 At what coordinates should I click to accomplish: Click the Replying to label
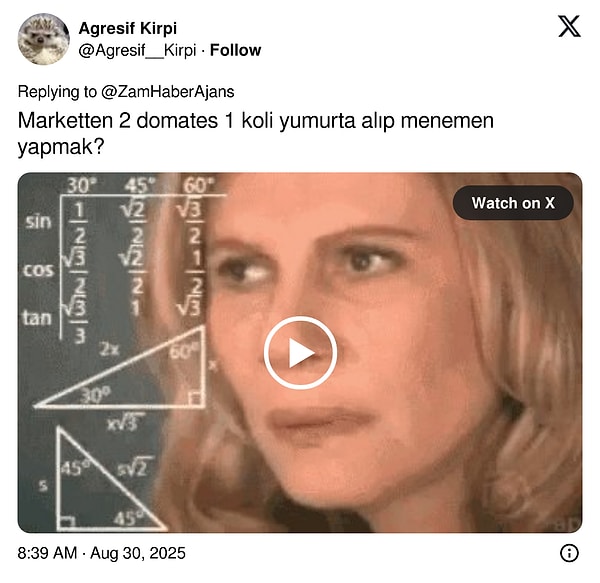coord(57,92)
